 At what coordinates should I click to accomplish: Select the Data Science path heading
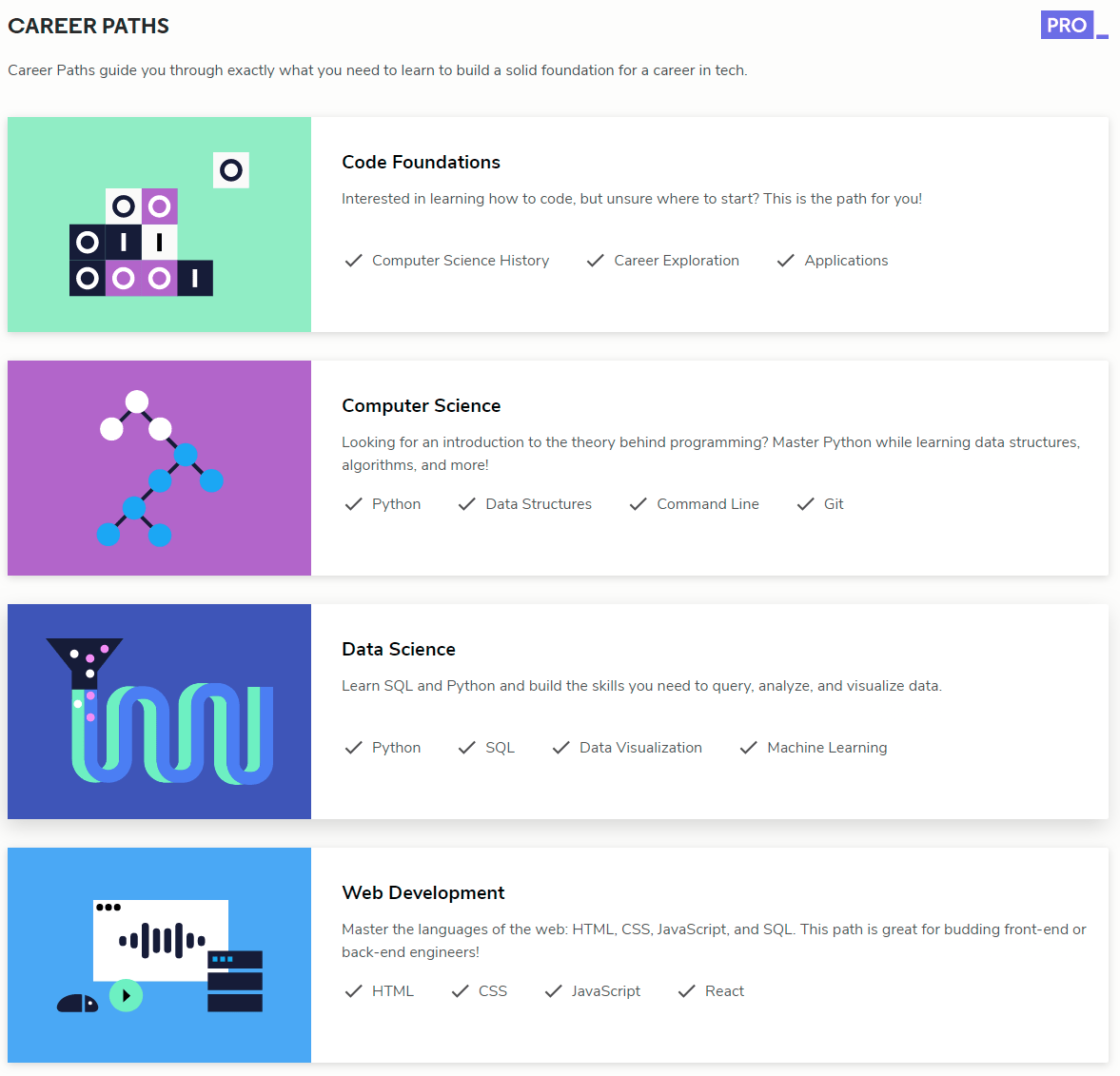tap(399, 650)
